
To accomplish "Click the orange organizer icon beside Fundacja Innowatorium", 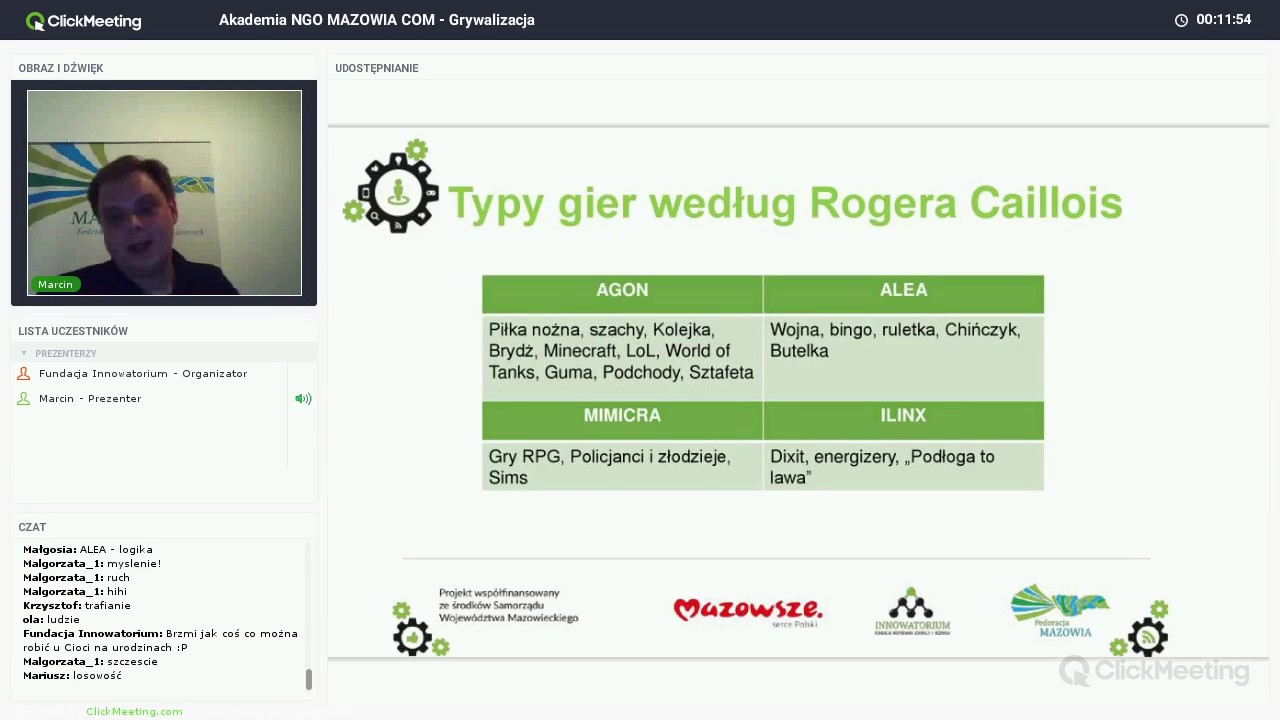I will click(24, 373).
